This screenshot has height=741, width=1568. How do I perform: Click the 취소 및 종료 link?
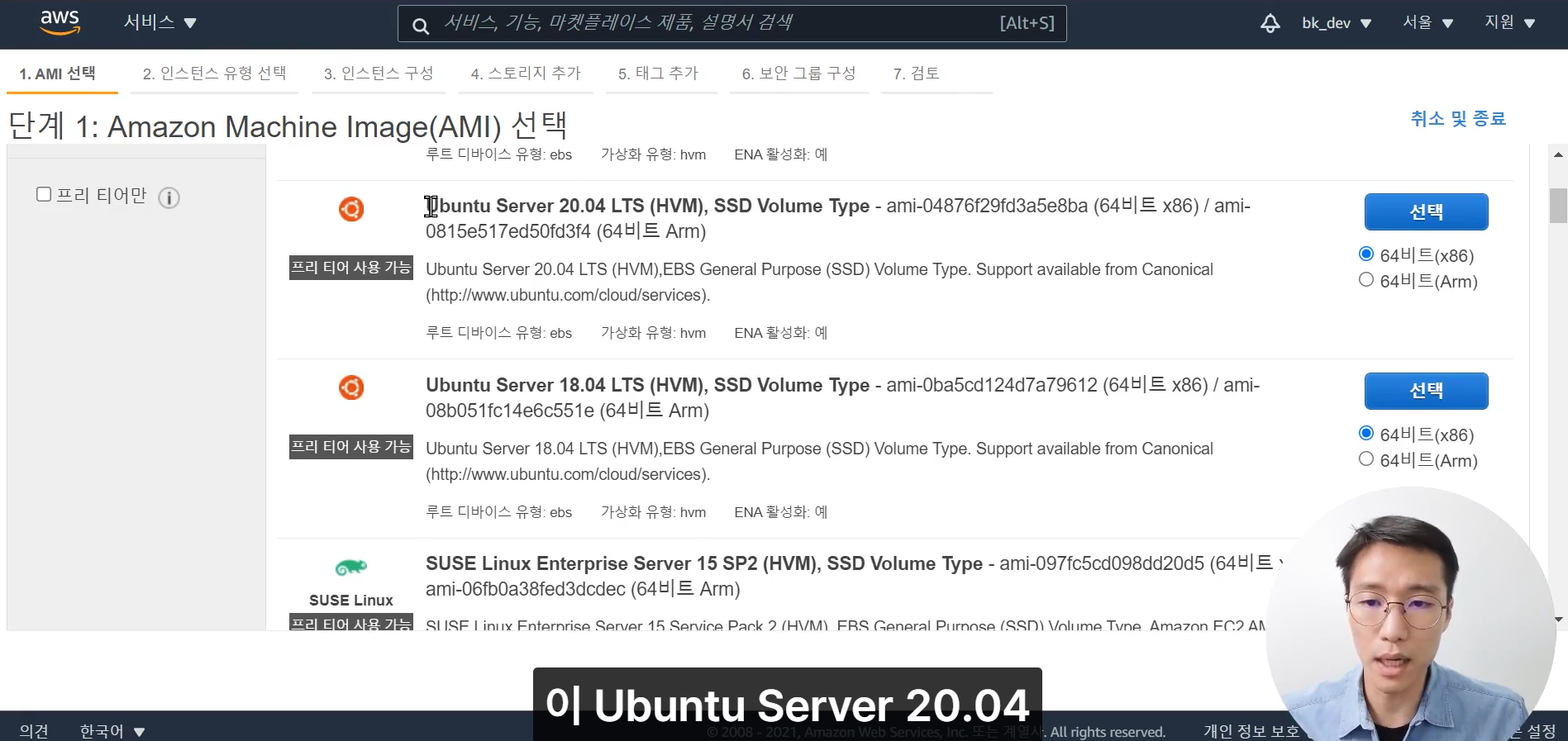(x=1458, y=119)
